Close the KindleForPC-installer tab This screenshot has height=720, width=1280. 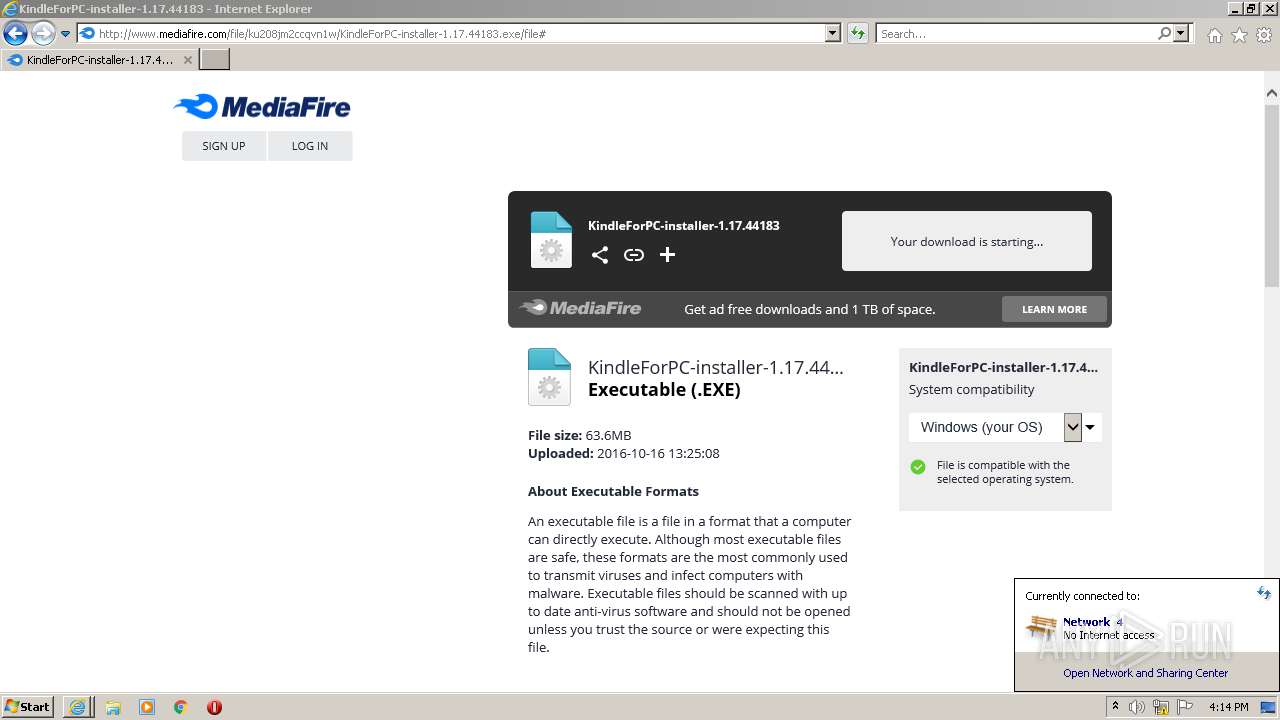[187, 60]
